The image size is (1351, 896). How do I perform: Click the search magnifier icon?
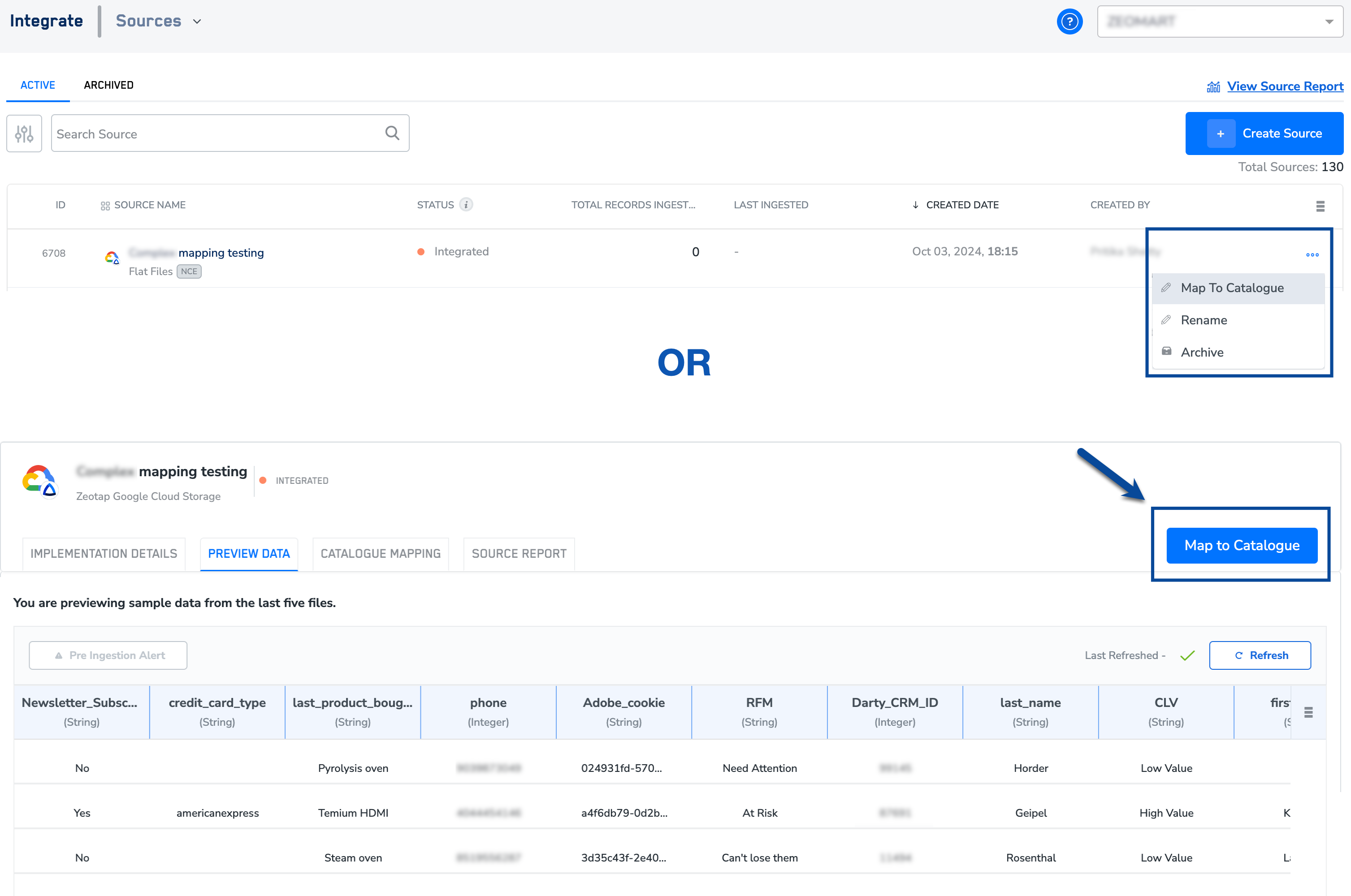tap(392, 133)
